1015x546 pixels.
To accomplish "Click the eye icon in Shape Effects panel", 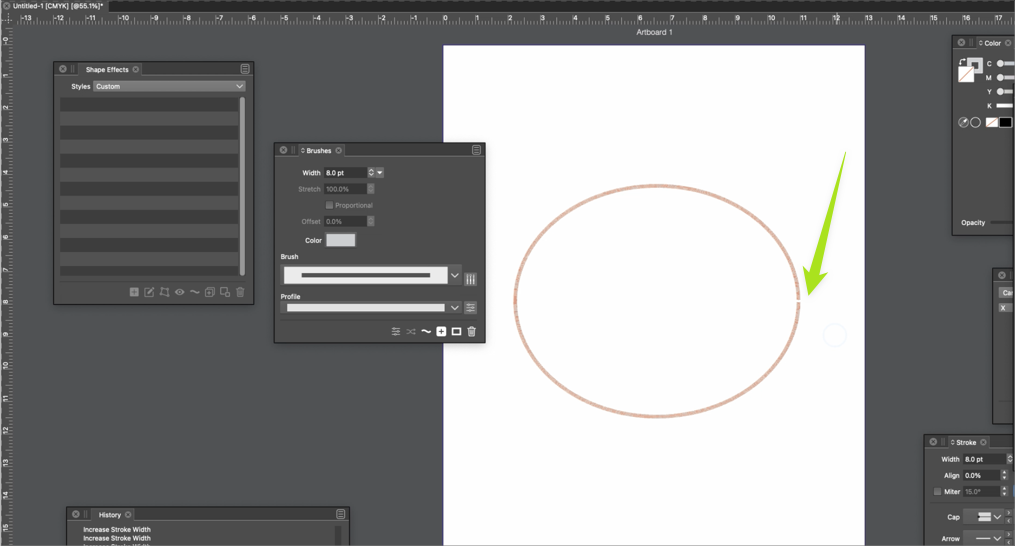I will (180, 293).
